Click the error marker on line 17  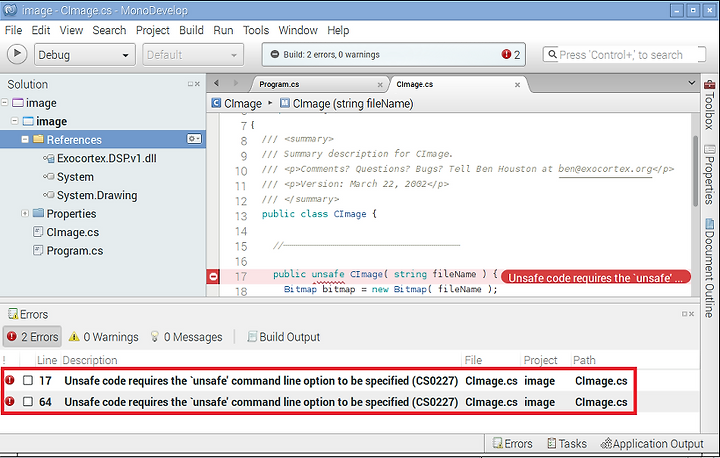[213, 277]
